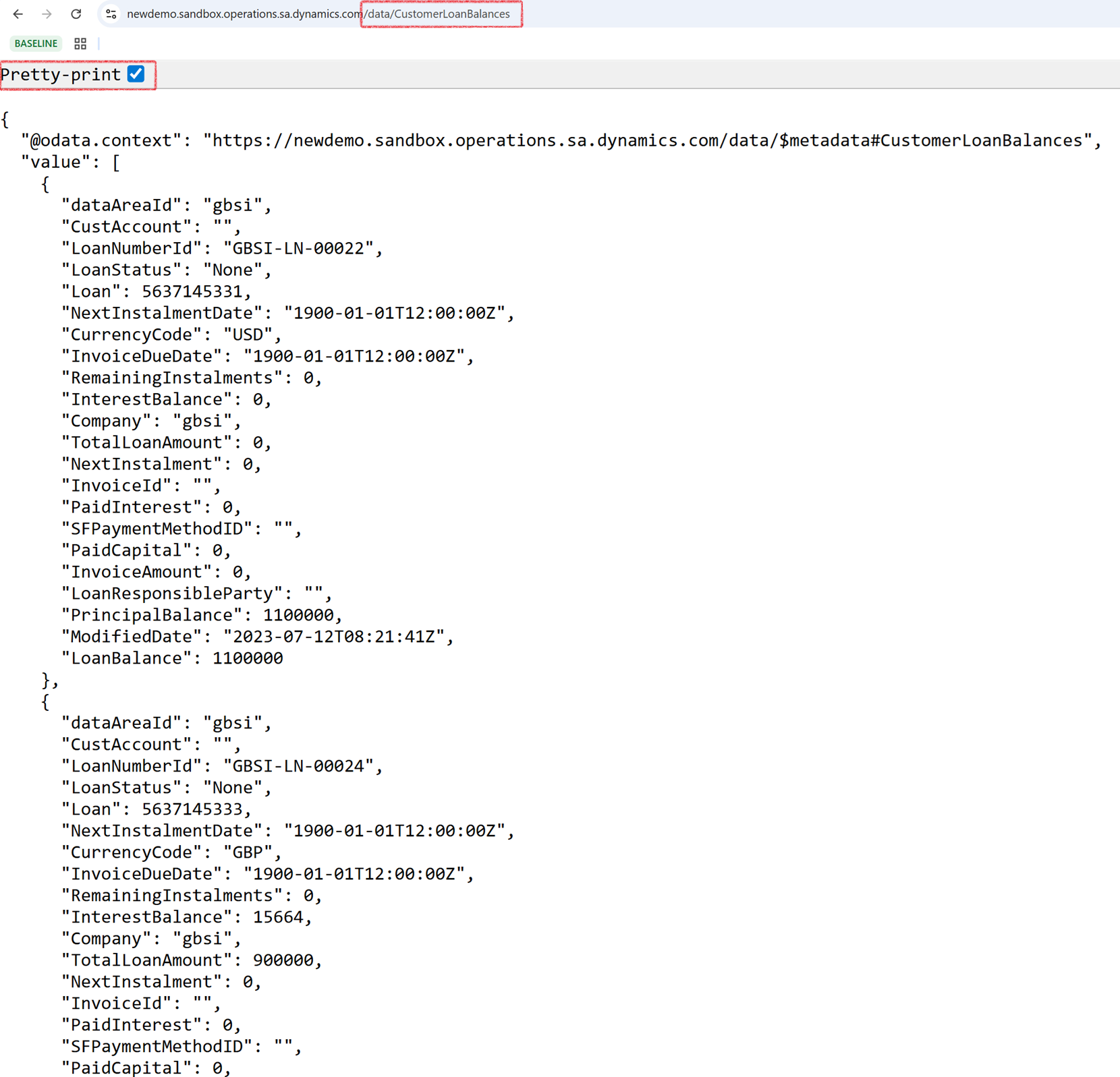Image resolution: width=1120 pixels, height=1077 pixels.
Task: Uncheck the Pretty-print checkbox
Action: 136,74
